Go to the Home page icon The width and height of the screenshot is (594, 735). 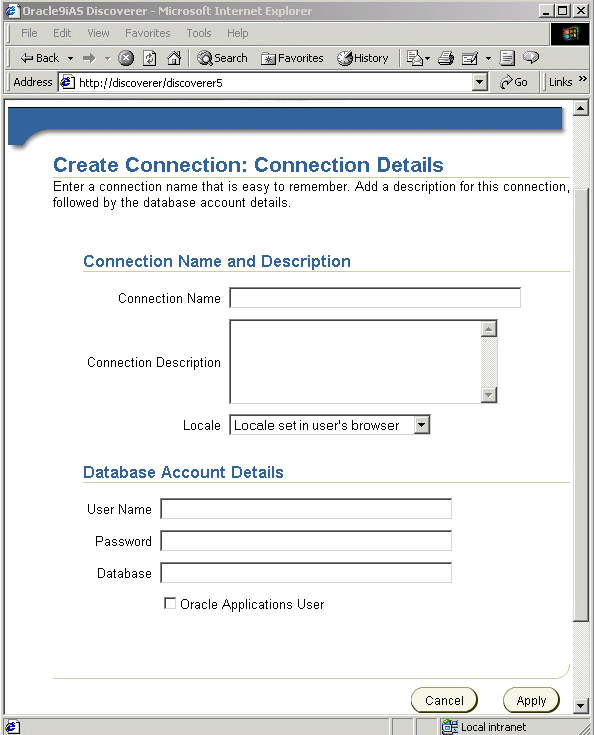coord(174,58)
